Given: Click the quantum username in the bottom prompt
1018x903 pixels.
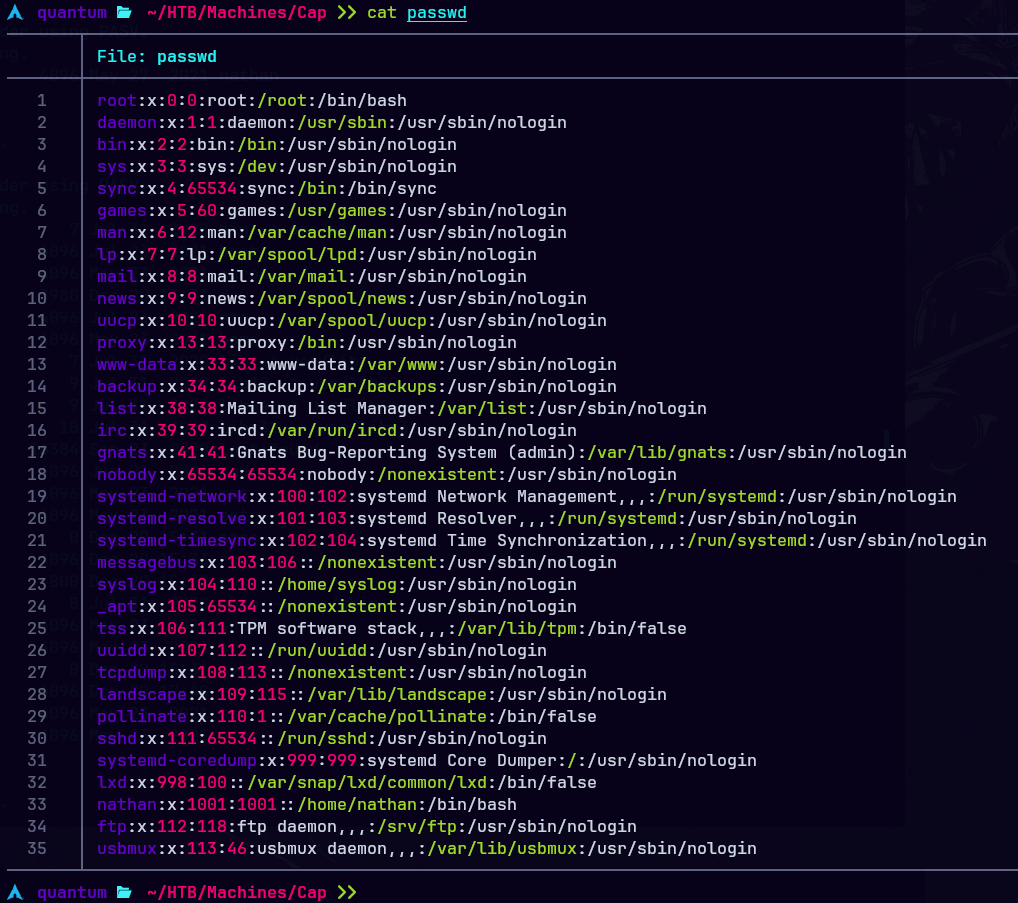Looking at the screenshot, I should (x=71, y=892).
